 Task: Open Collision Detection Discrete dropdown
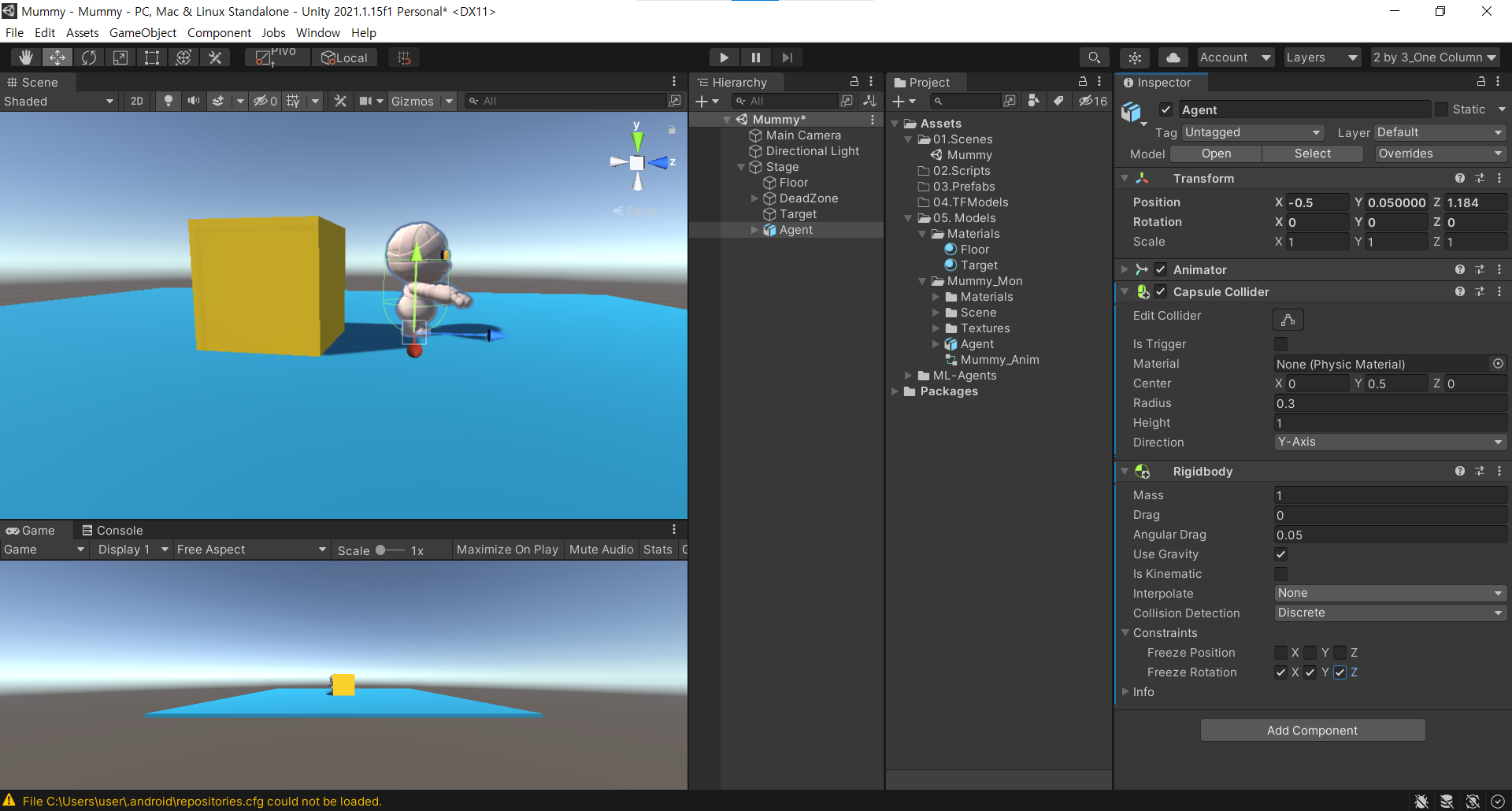tap(1390, 613)
